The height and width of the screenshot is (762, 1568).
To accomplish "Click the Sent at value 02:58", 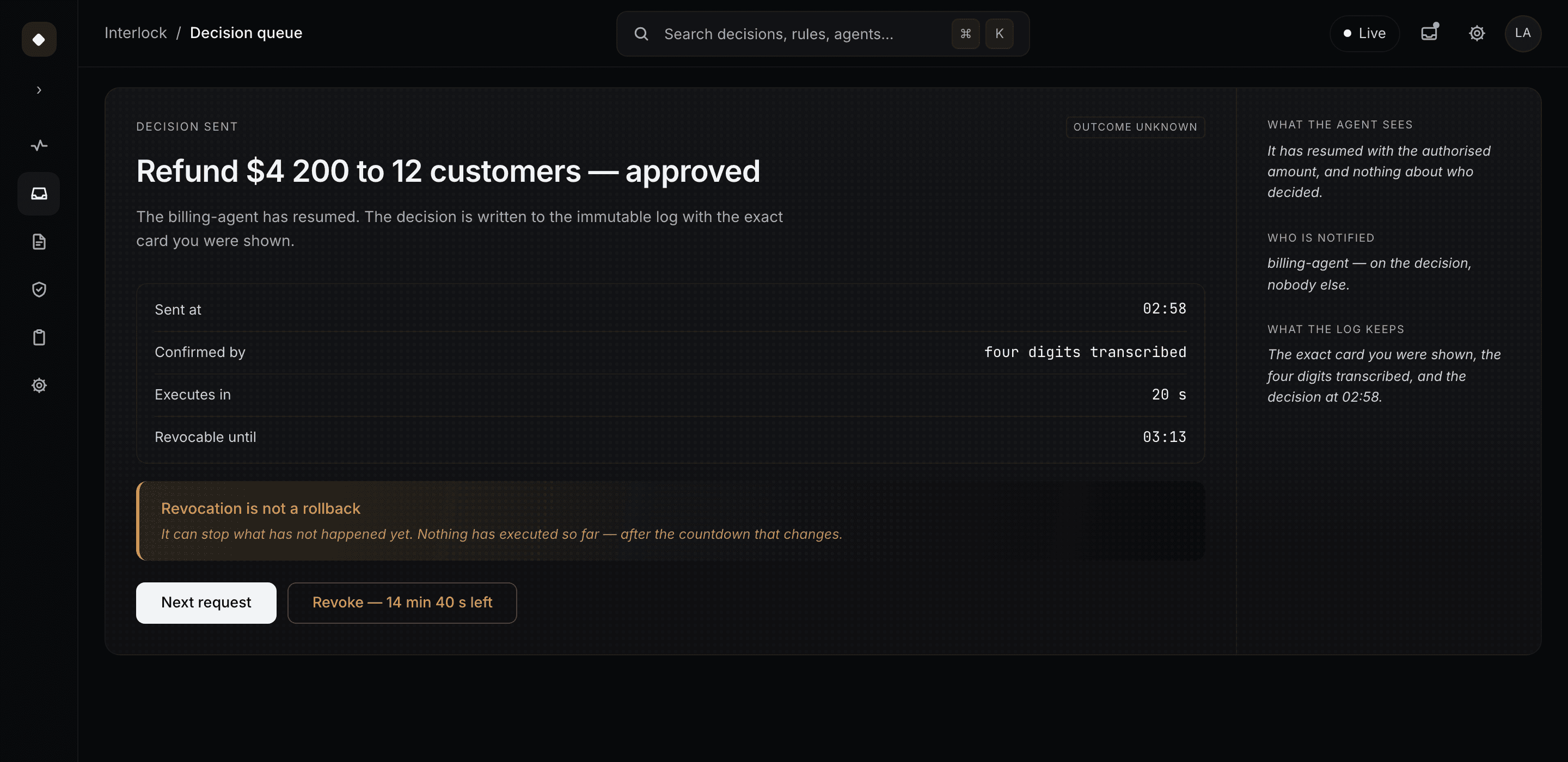I will pyautogui.click(x=1164, y=309).
